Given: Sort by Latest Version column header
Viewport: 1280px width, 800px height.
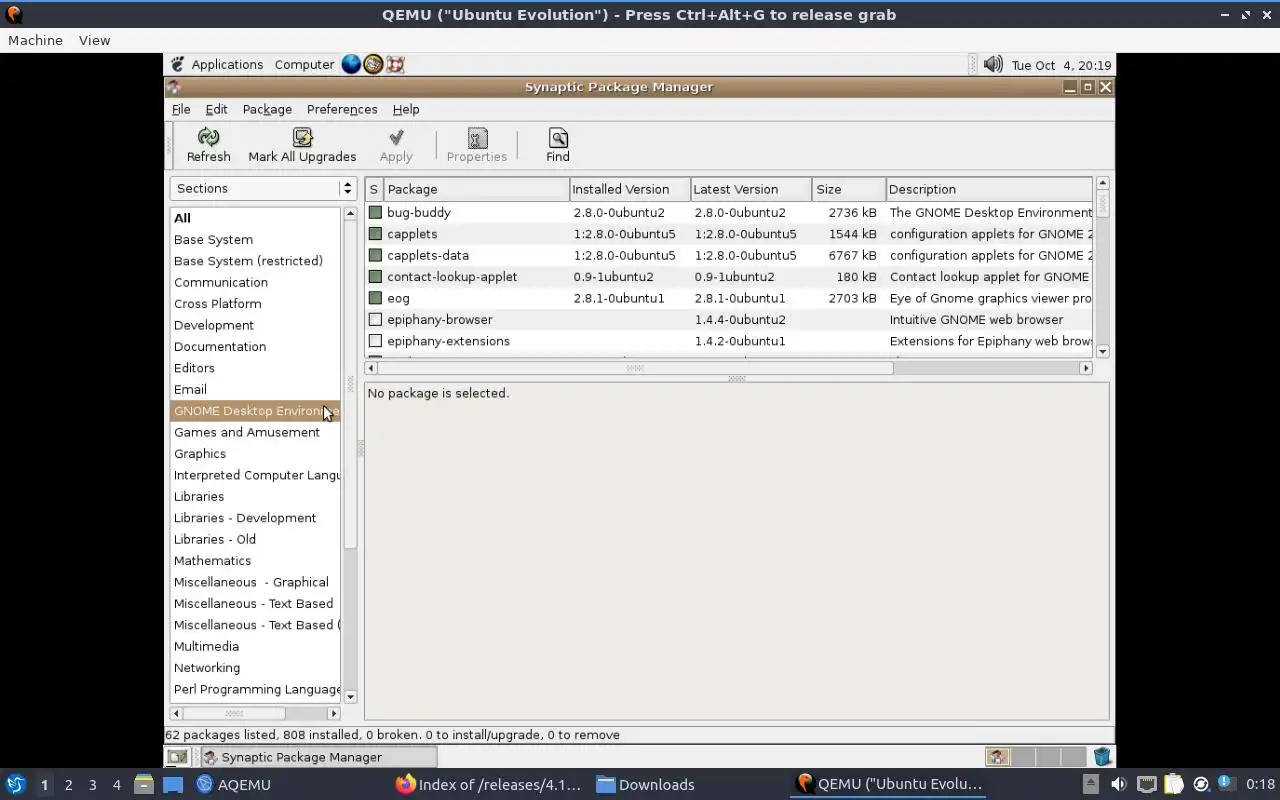Looking at the screenshot, I should point(751,189).
